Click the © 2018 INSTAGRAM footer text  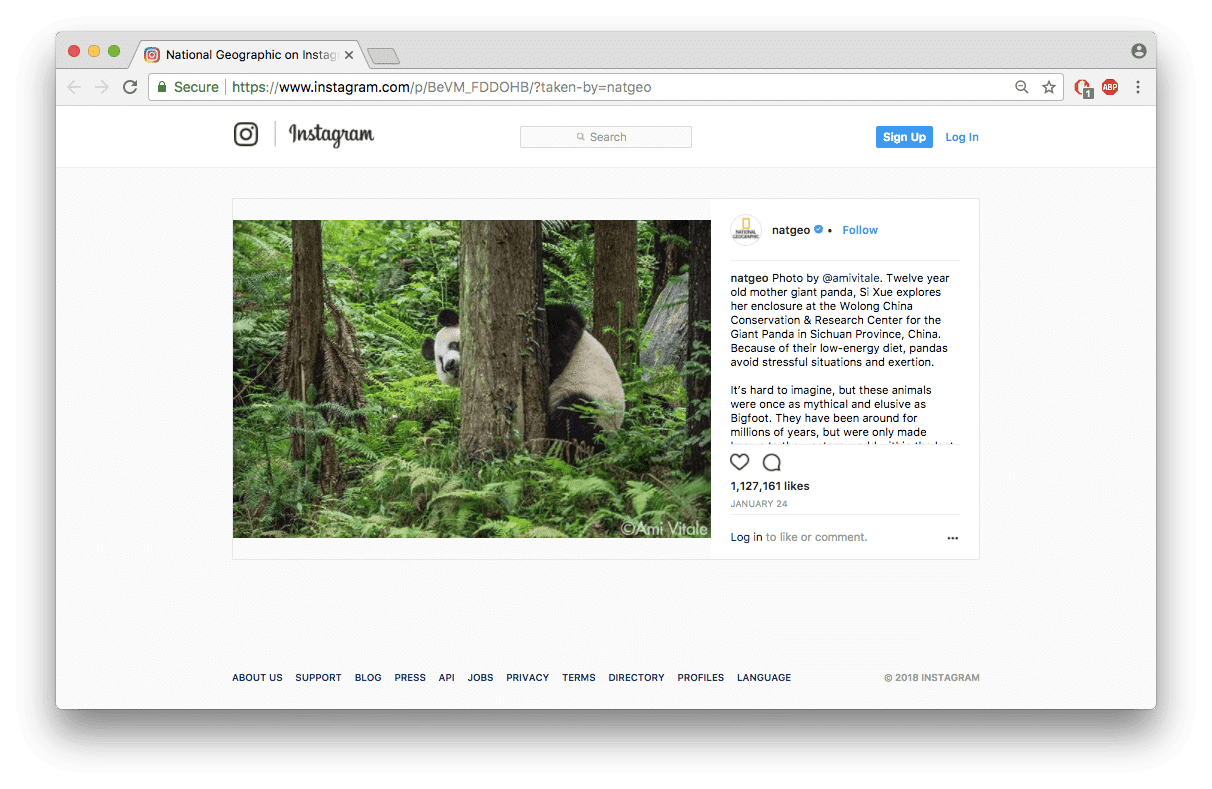tap(932, 678)
